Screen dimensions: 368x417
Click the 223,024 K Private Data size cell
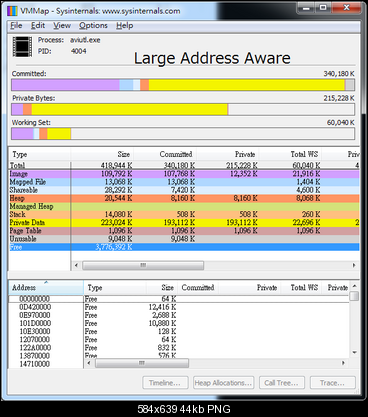(x=116, y=223)
